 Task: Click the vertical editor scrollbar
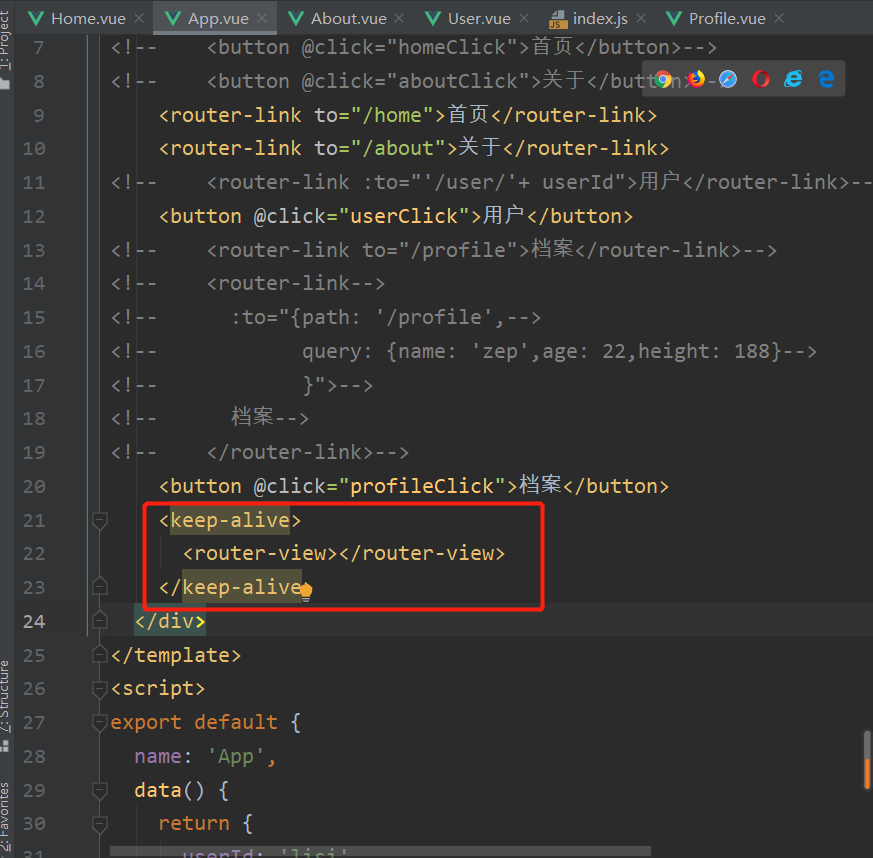867,760
